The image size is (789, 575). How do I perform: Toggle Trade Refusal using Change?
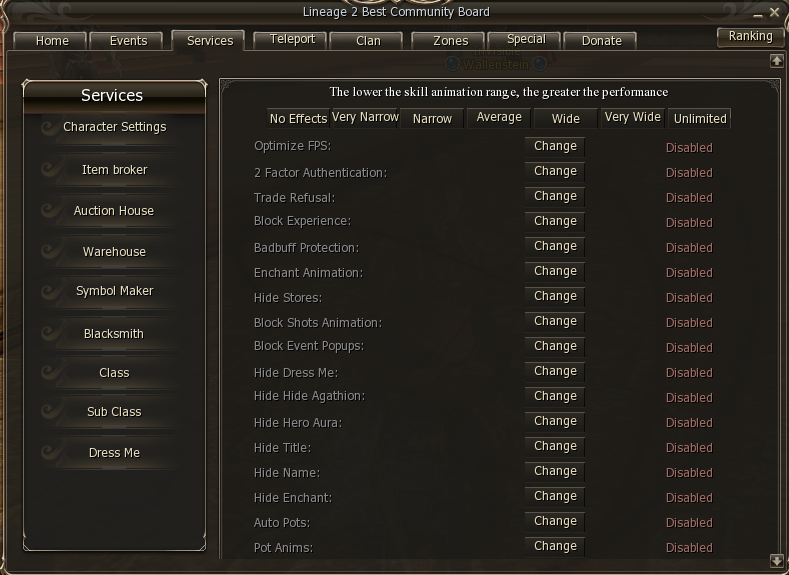point(555,196)
